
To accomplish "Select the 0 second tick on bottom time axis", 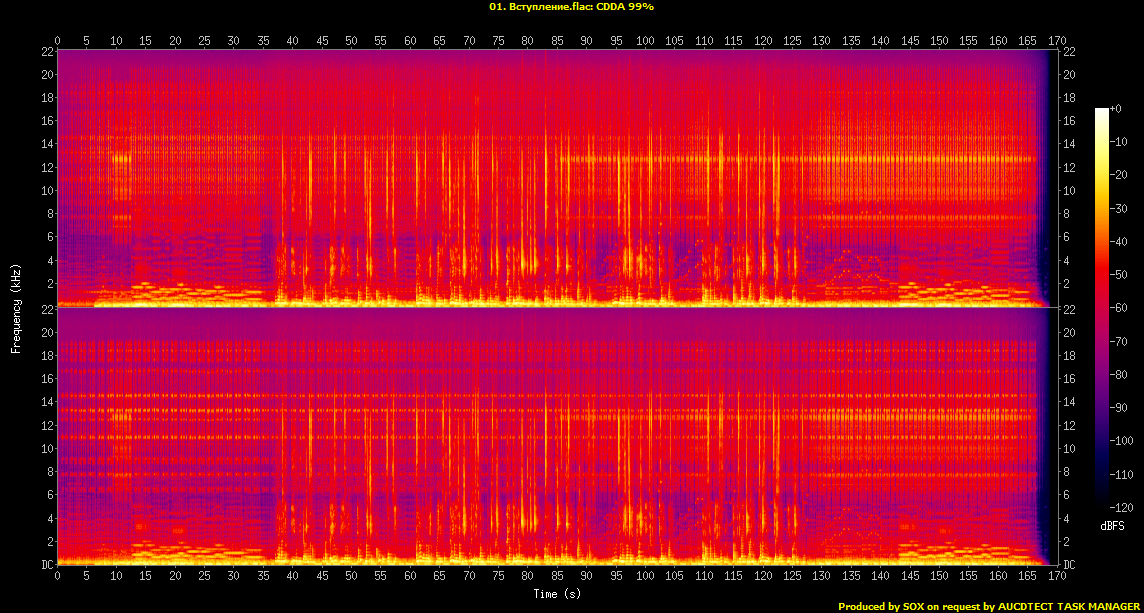I will click(57, 576).
